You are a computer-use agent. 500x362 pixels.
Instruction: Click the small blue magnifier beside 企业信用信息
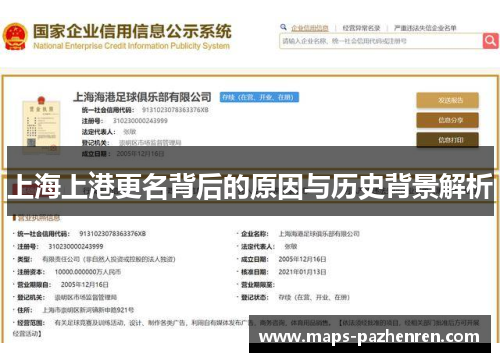(283, 27)
